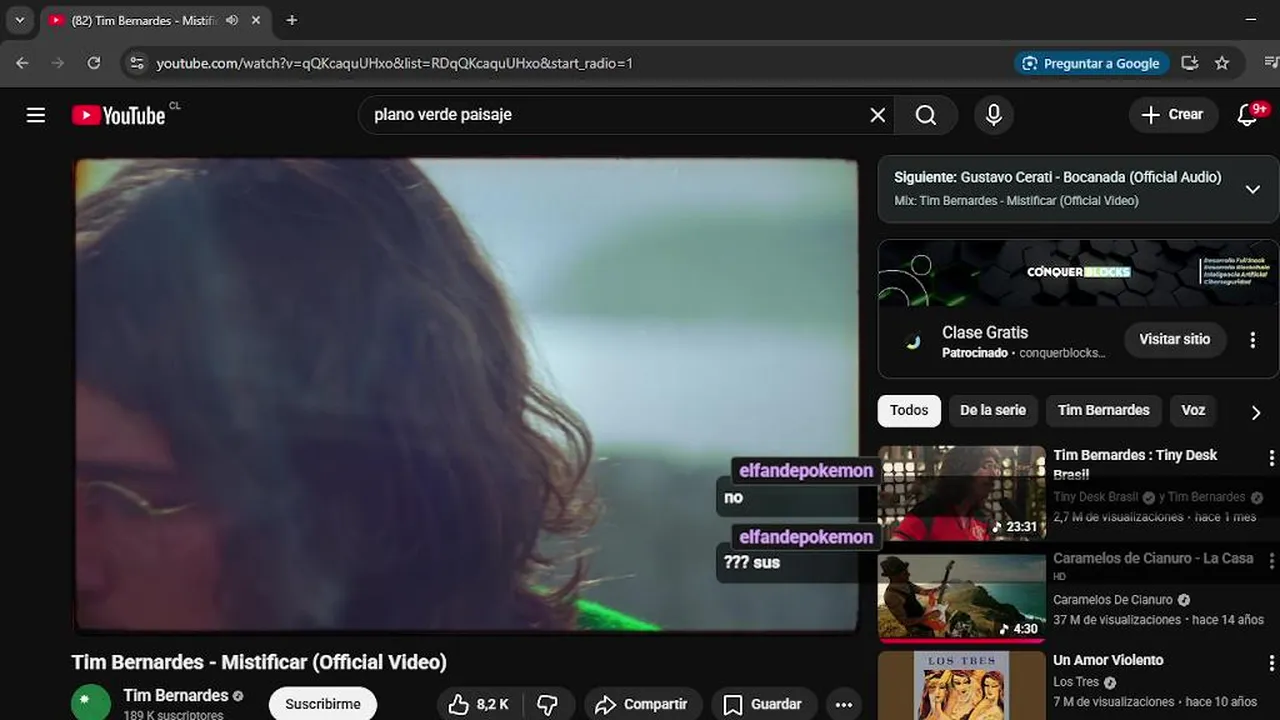1280x720 pixels.
Task: Open tab search dropdown arrow
Action: click(19, 20)
